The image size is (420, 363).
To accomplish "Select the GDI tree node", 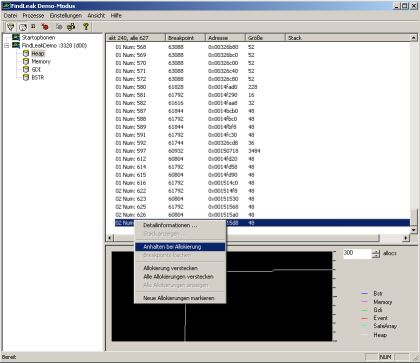I will click(x=36, y=70).
